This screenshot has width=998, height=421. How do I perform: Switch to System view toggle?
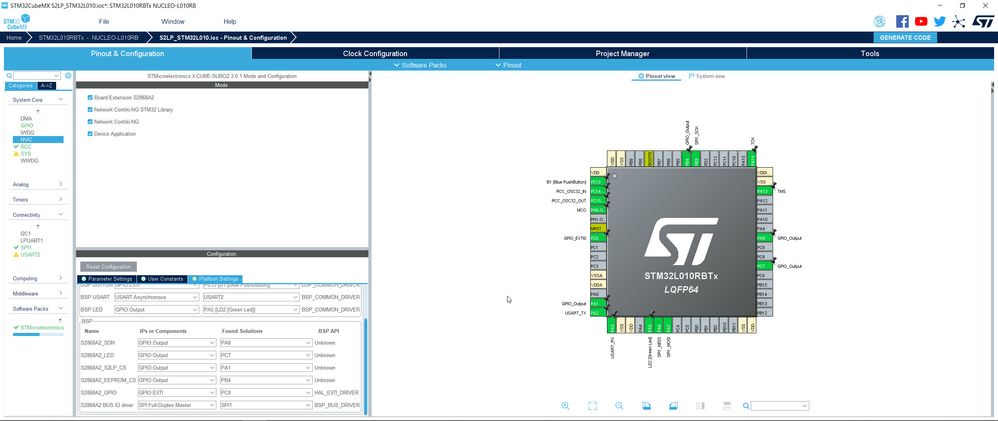coord(706,76)
